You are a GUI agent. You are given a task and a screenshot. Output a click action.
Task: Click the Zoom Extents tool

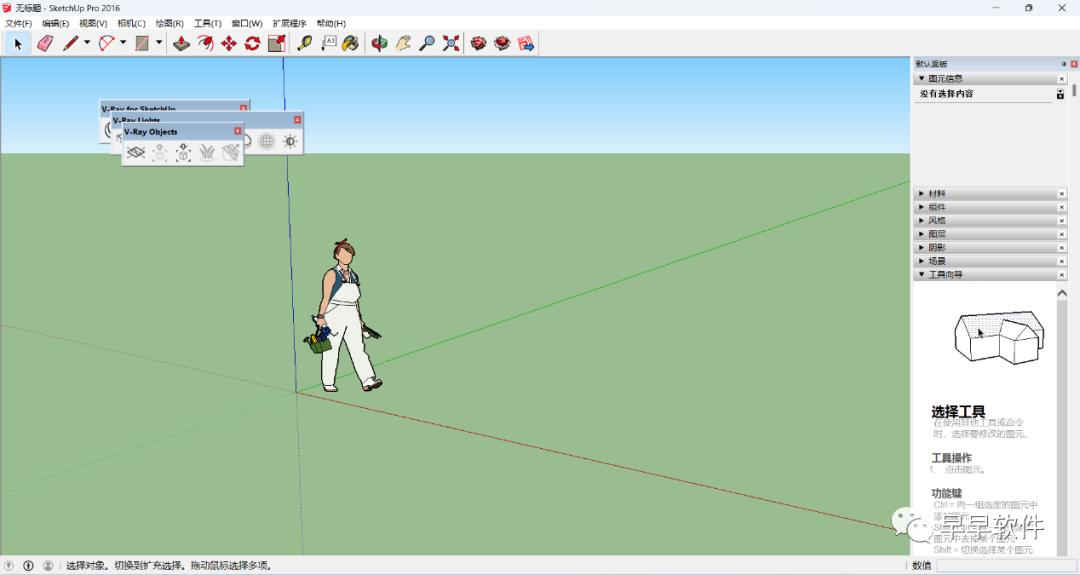point(450,43)
